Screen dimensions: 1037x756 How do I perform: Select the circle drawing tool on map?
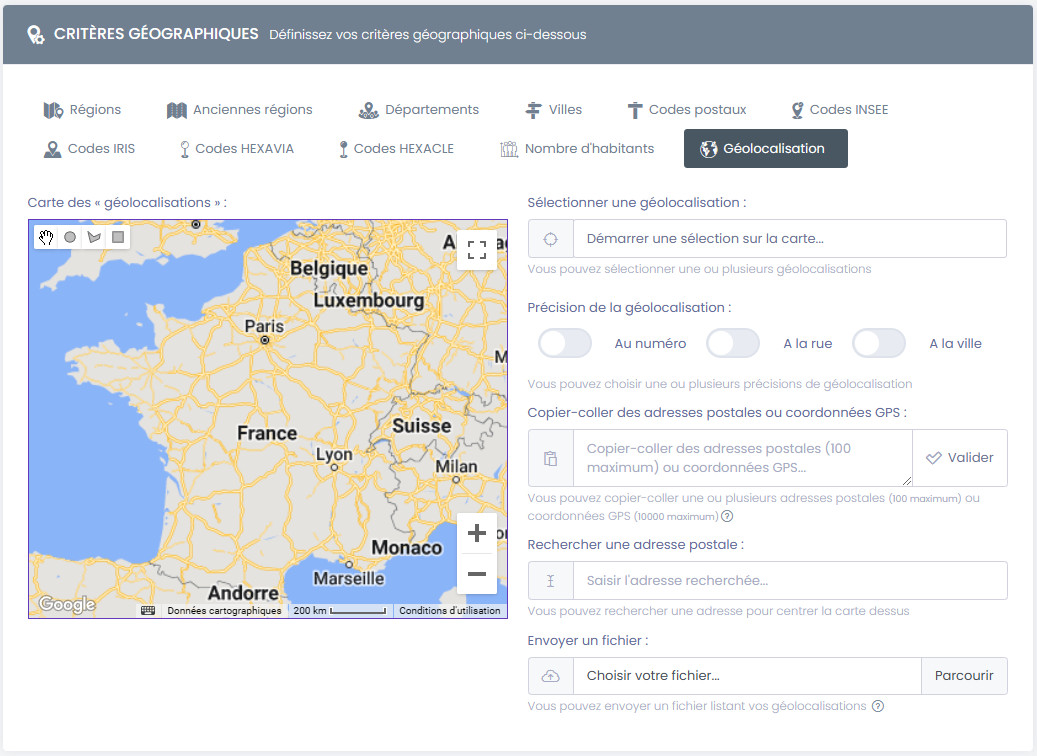pos(70,237)
